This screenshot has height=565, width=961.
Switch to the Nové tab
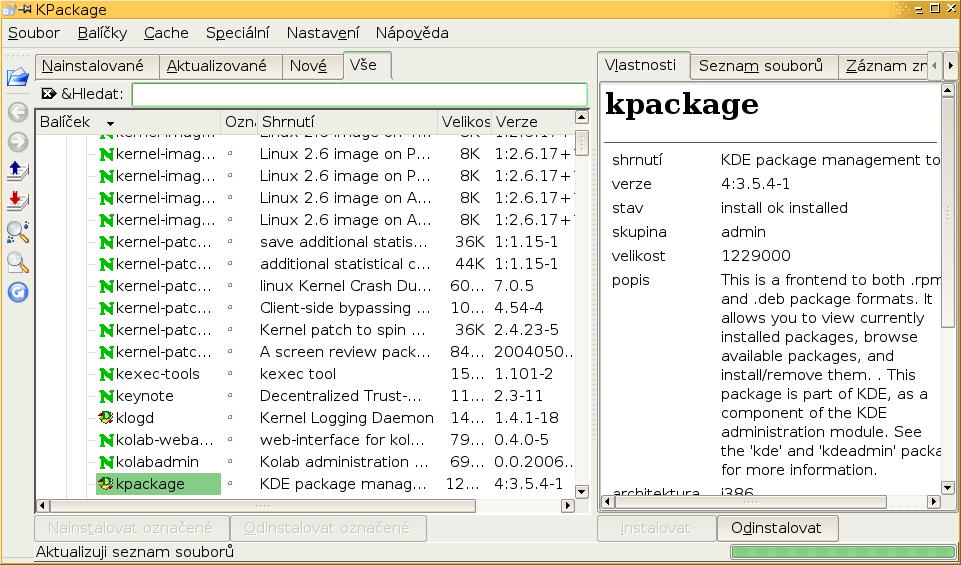313,66
